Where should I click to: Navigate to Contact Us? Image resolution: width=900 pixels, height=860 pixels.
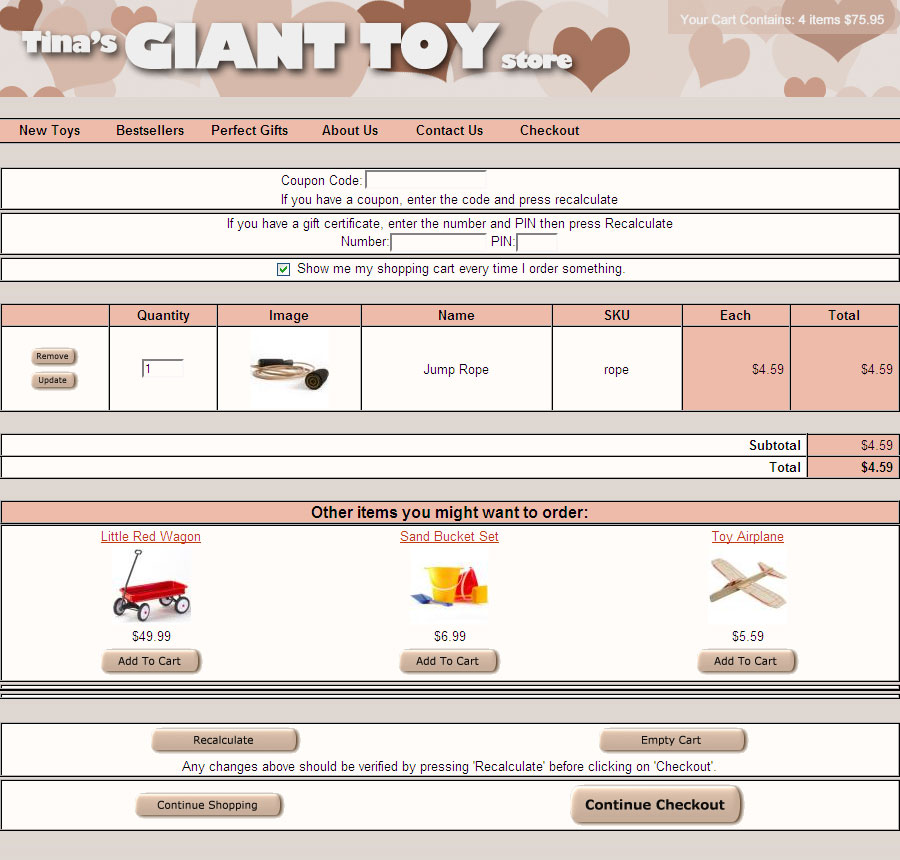point(449,130)
